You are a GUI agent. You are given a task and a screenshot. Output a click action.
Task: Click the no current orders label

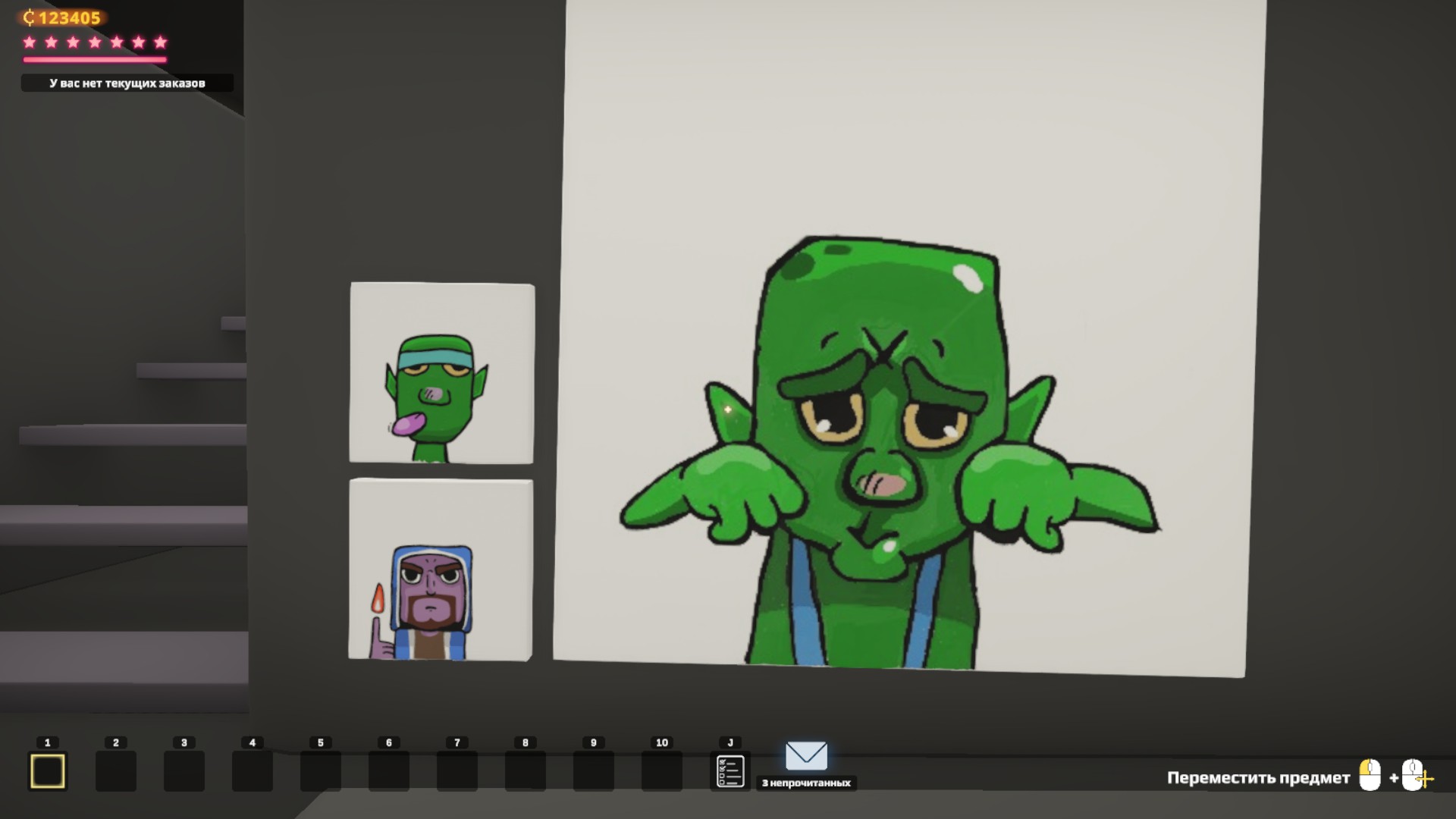[127, 83]
